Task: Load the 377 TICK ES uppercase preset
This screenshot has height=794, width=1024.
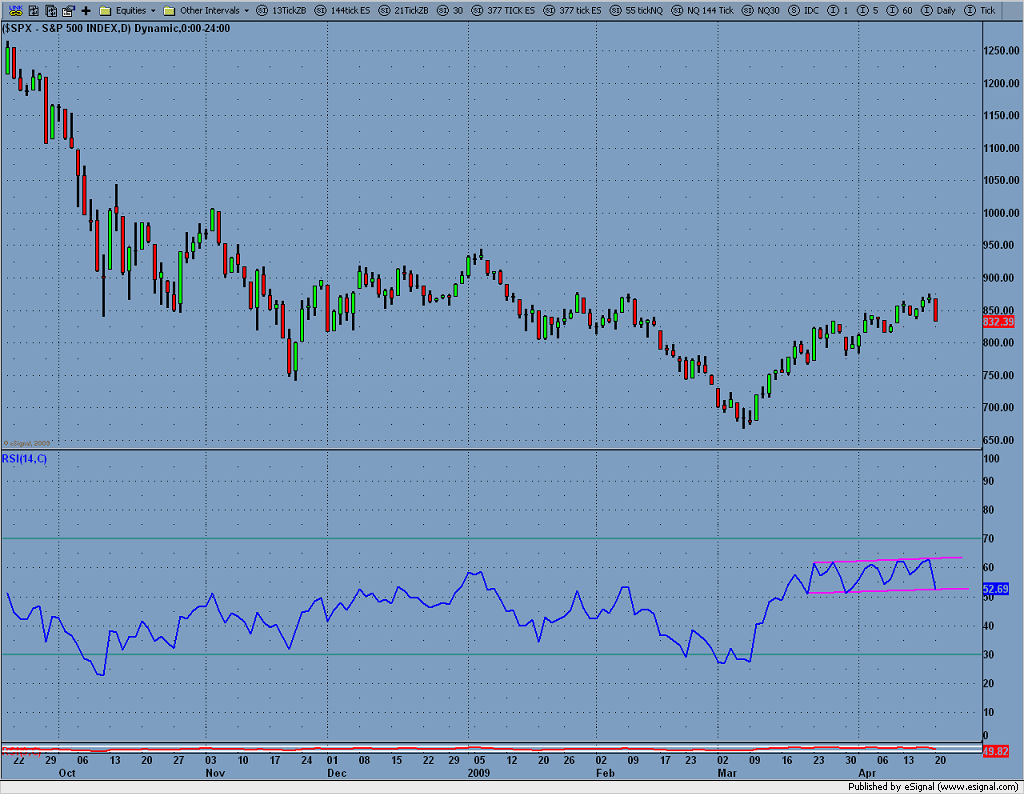Action: pyautogui.click(x=504, y=10)
